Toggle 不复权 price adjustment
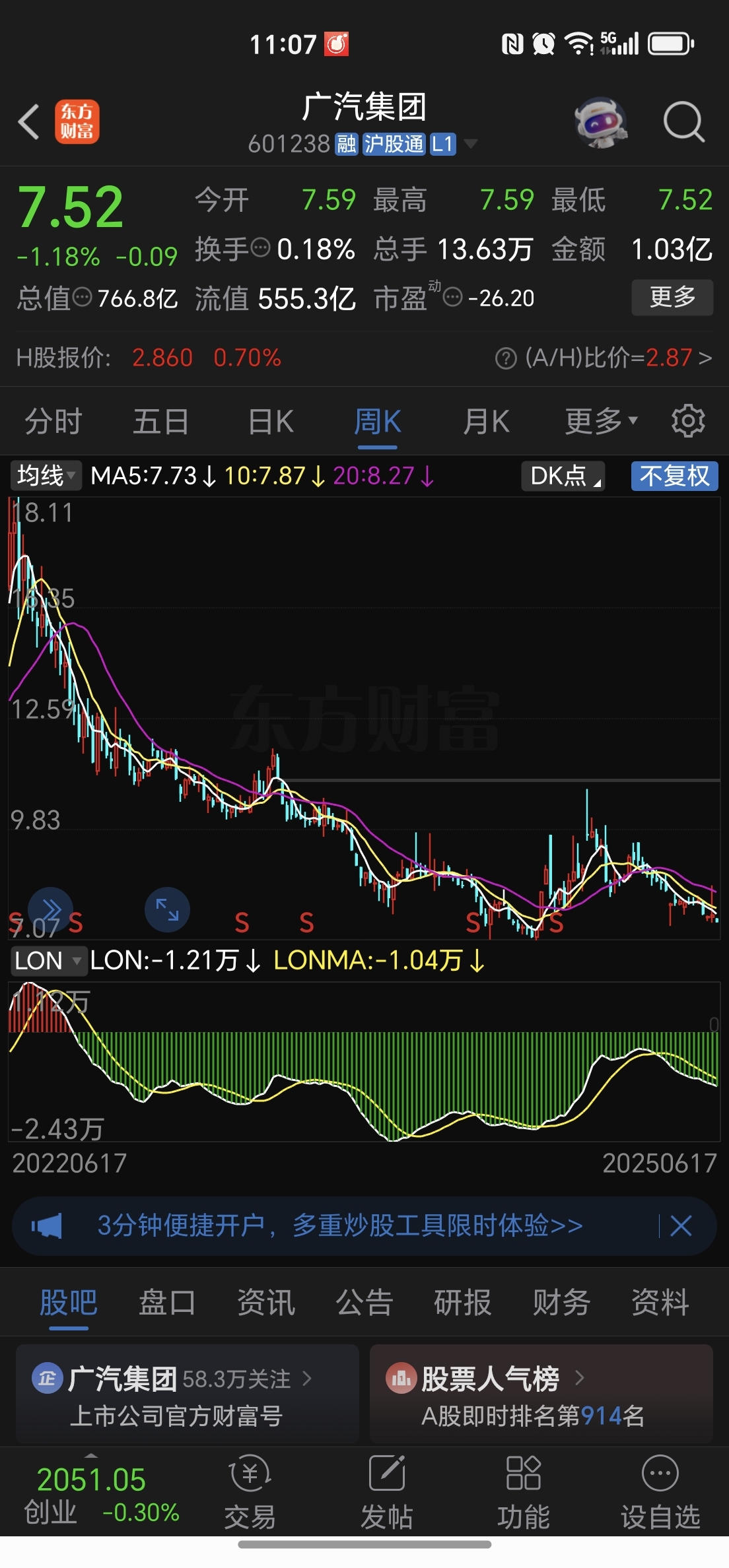The width and height of the screenshot is (729, 1568). click(x=674, y=476)
